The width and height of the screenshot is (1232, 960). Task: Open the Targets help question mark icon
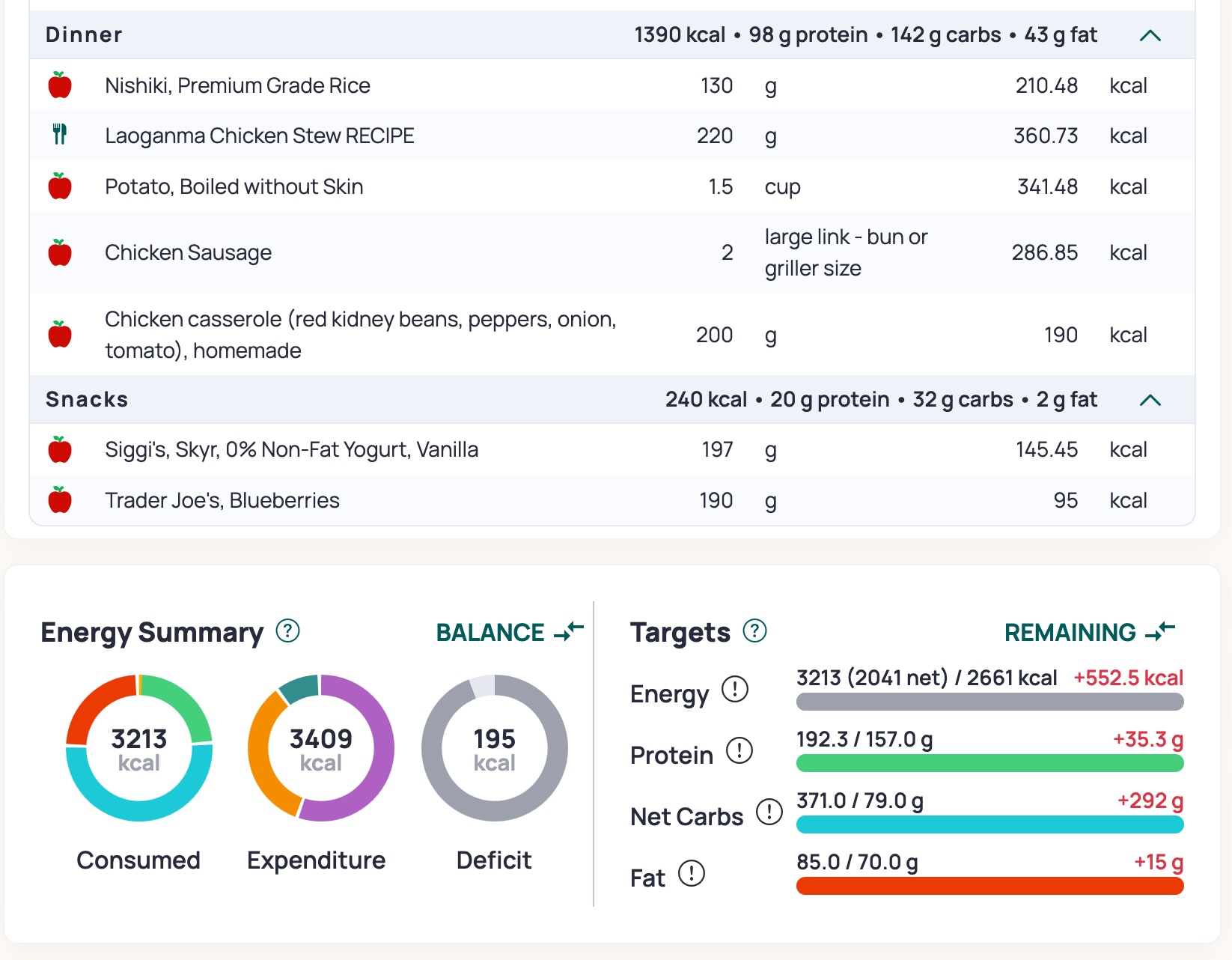754,631
